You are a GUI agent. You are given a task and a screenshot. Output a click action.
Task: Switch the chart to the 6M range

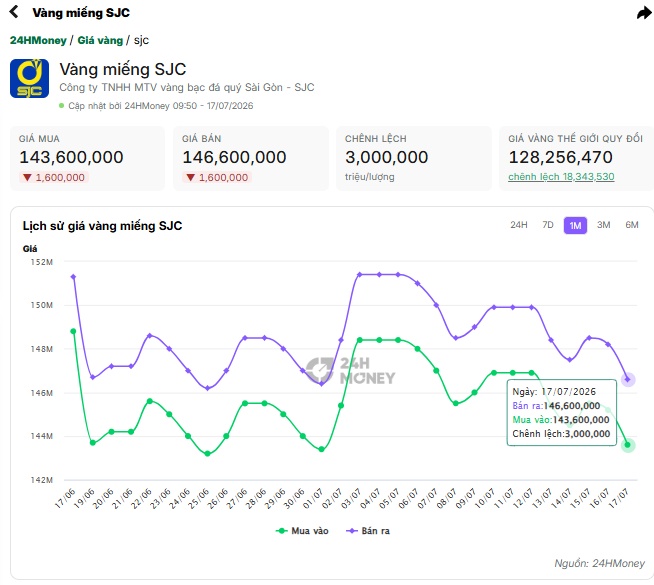(631, 225)
